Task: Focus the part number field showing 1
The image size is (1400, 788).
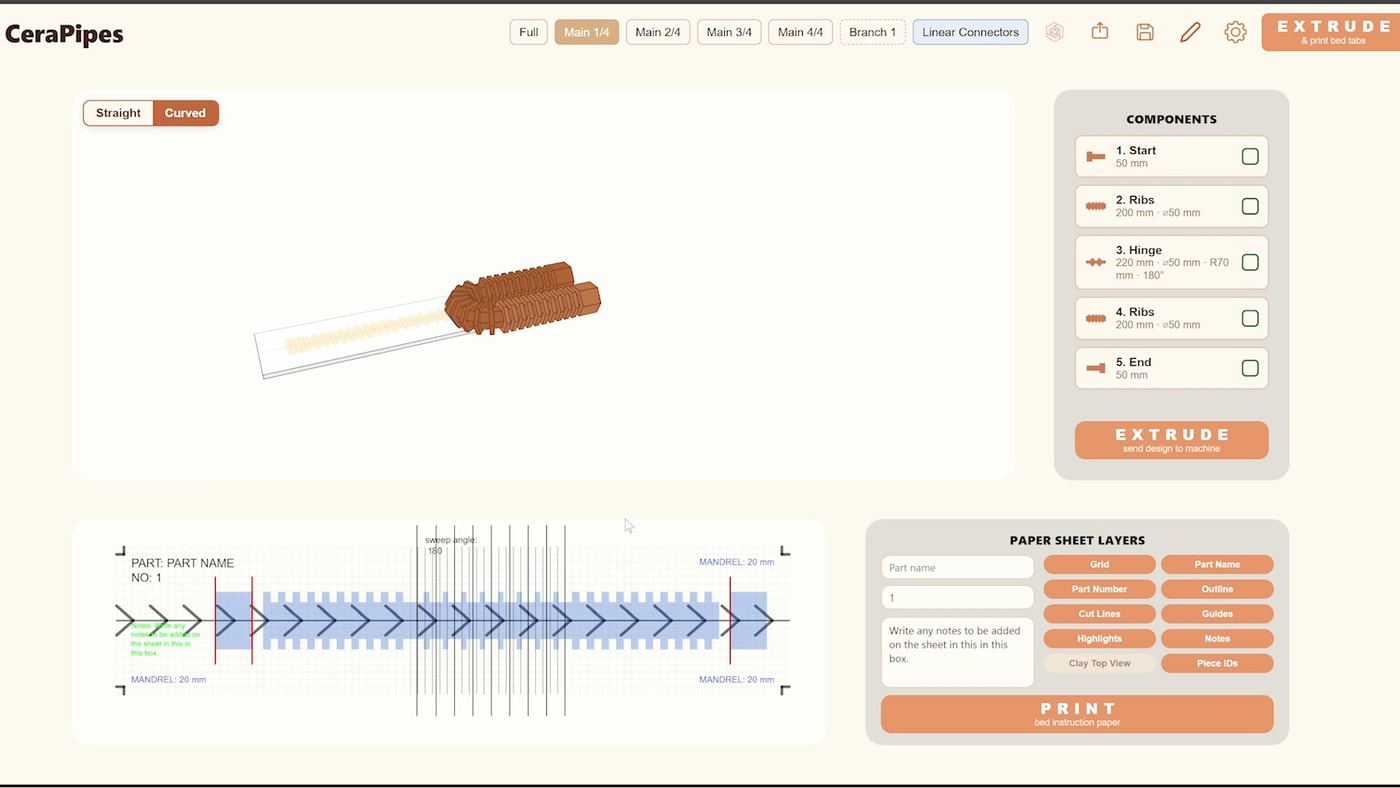Action: click(957, 598)
